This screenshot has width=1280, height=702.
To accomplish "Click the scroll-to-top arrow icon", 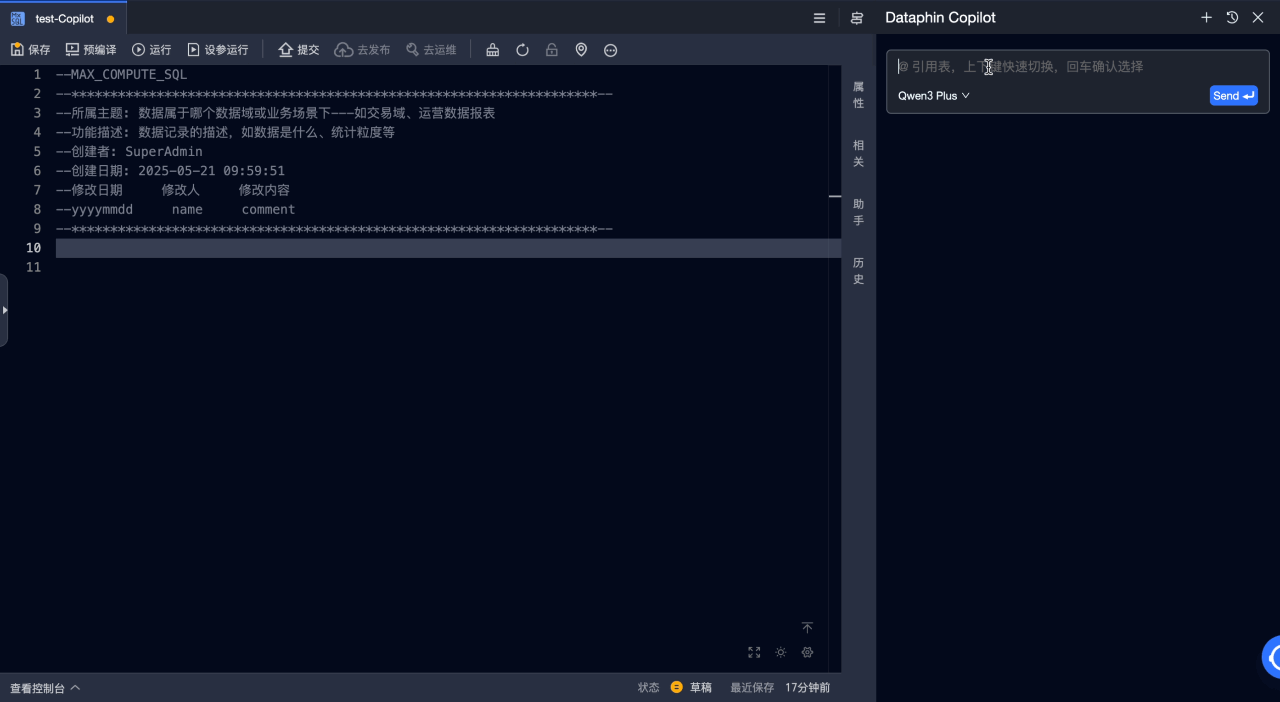I will pyautogui.click(x=807, y=628).
